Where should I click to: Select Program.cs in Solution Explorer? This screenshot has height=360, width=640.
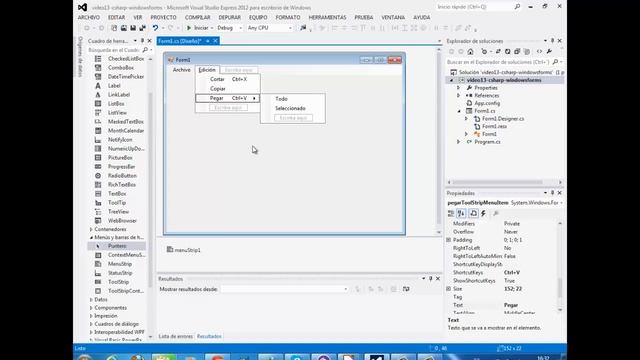coord(487,142)
